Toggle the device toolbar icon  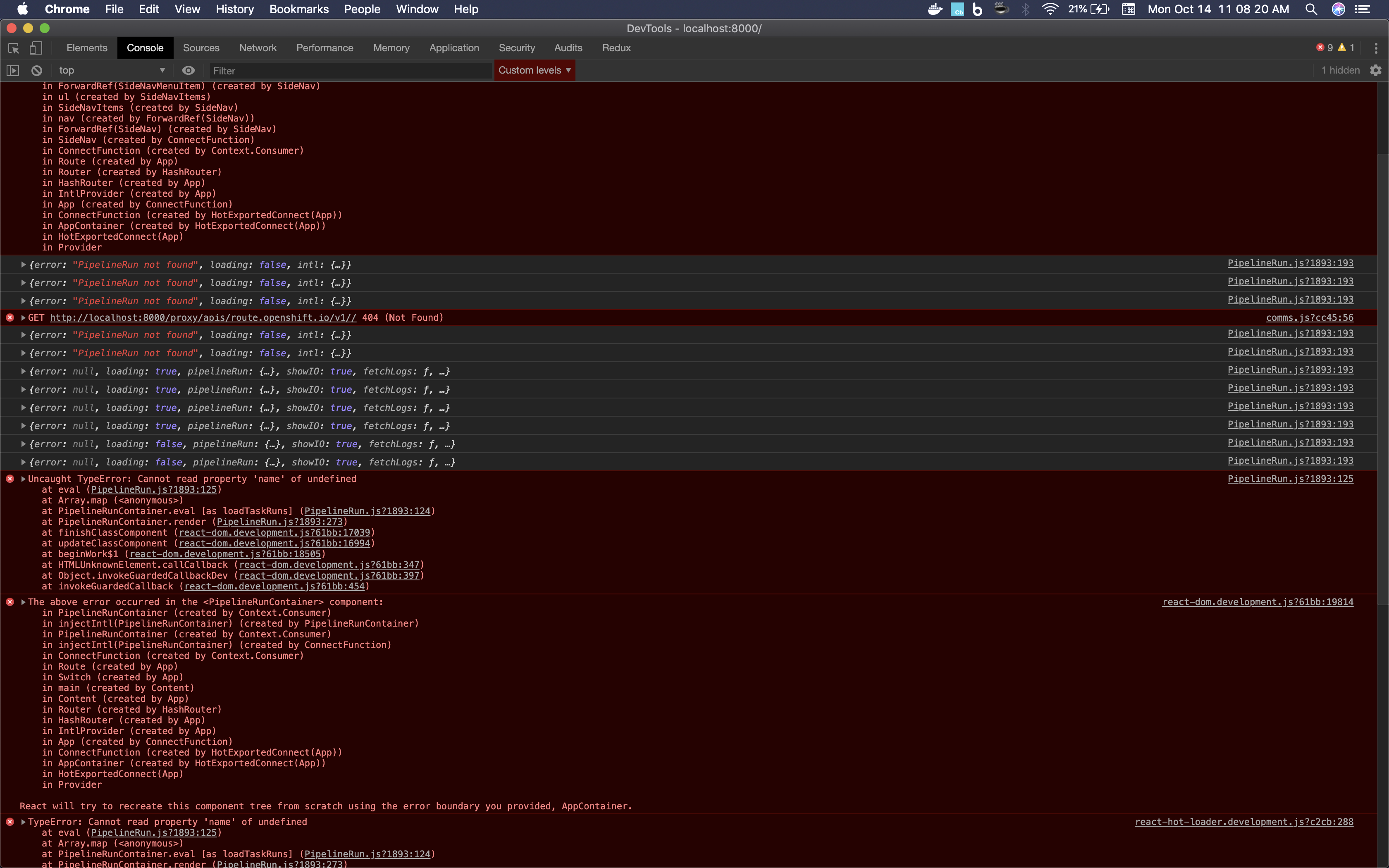[x=36, y=48]
